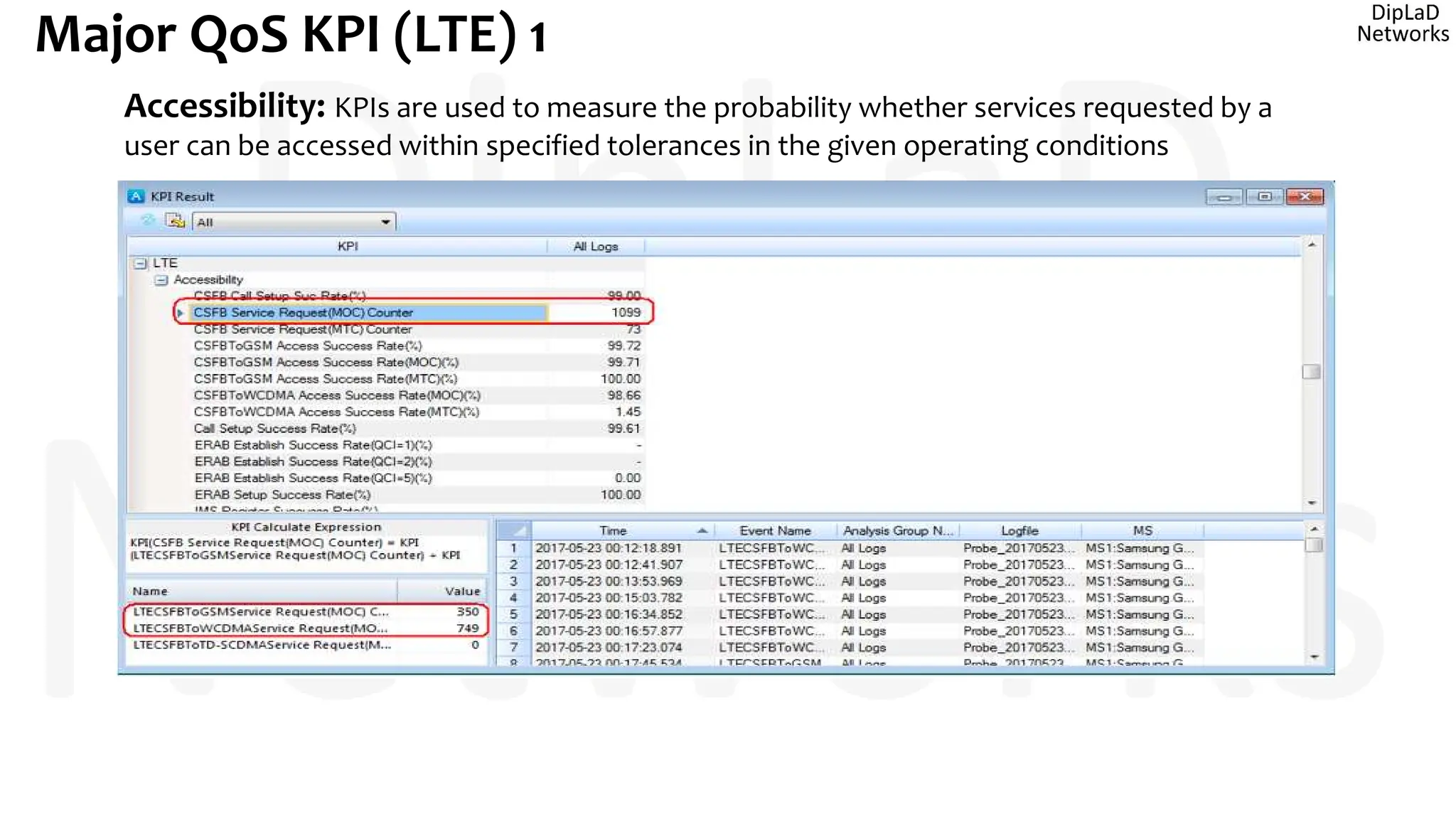Click the 350 value cell
1456x819 pixels.
[x=442, y=611]
